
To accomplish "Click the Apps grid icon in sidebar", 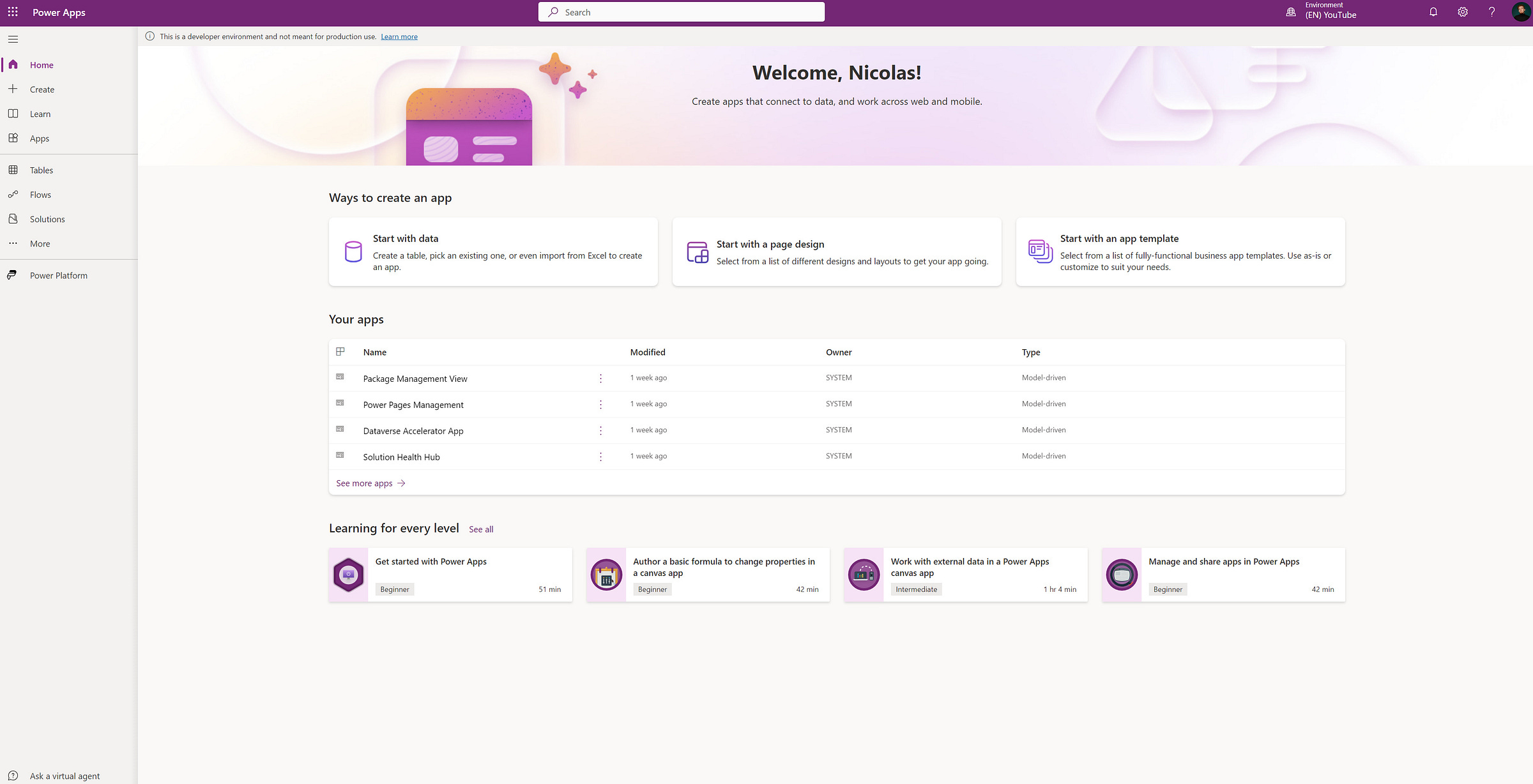I will tap(13, 138).
